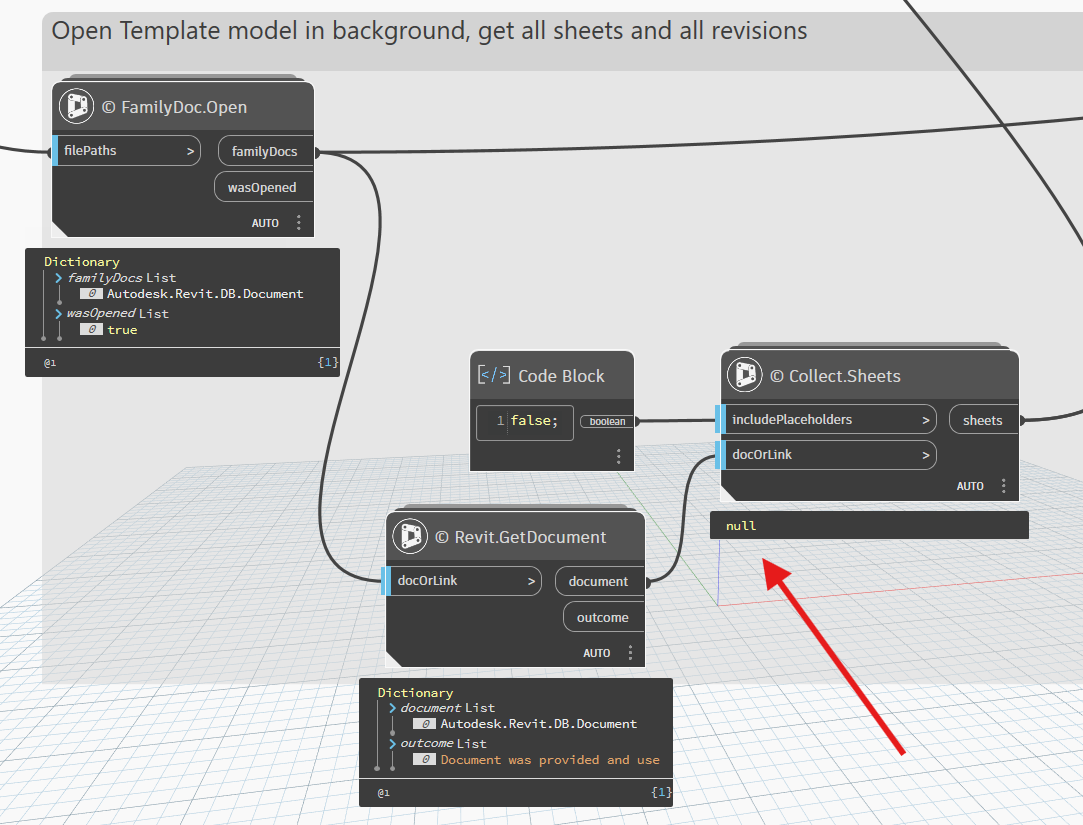Collapse the familyDocs List in preview
The height and width of the screenshot is (825, 1083).
[x=59, y=278]
